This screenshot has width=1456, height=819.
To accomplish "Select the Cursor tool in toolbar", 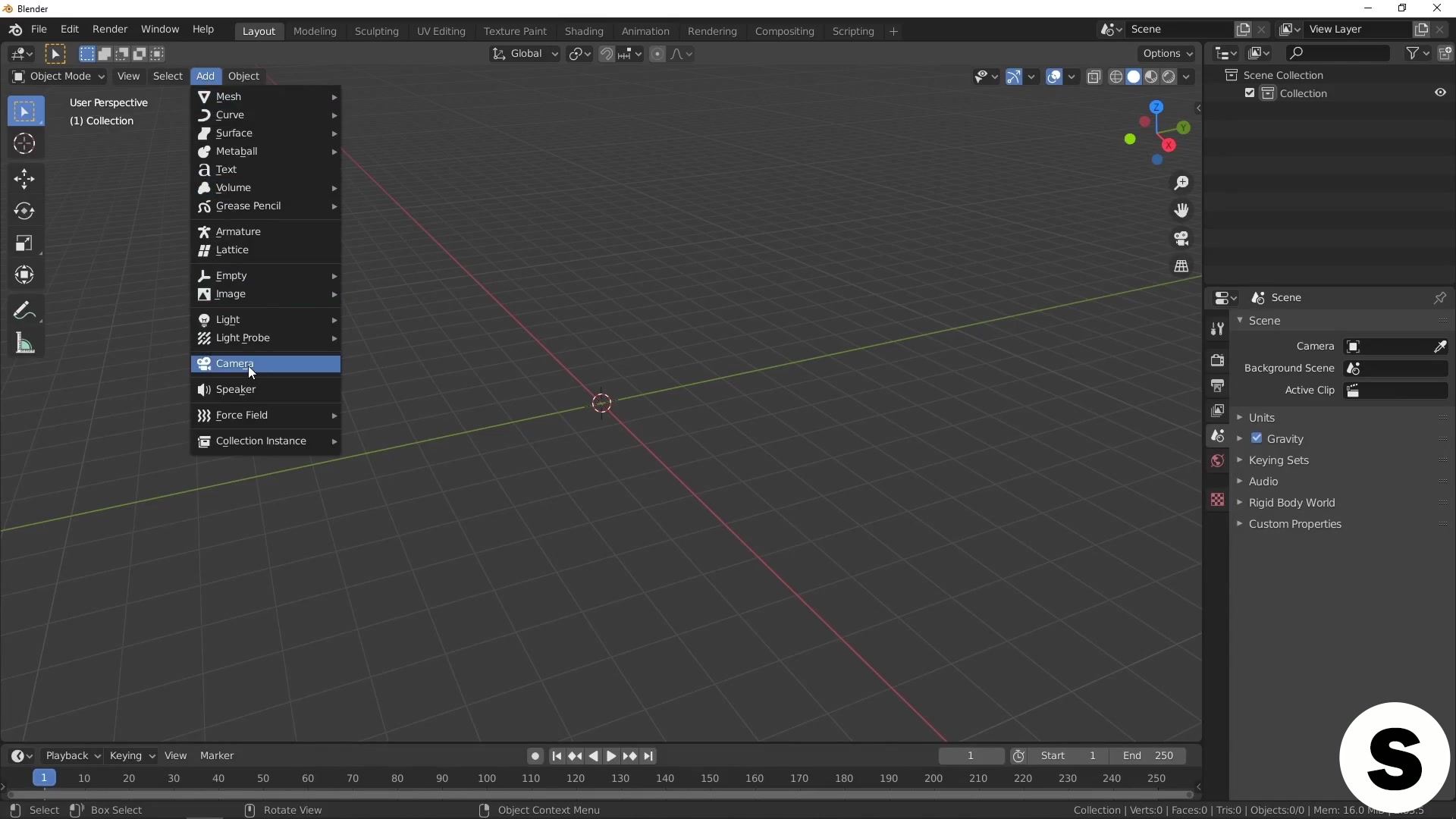I will pyautogui.click(x=24, y=144).
